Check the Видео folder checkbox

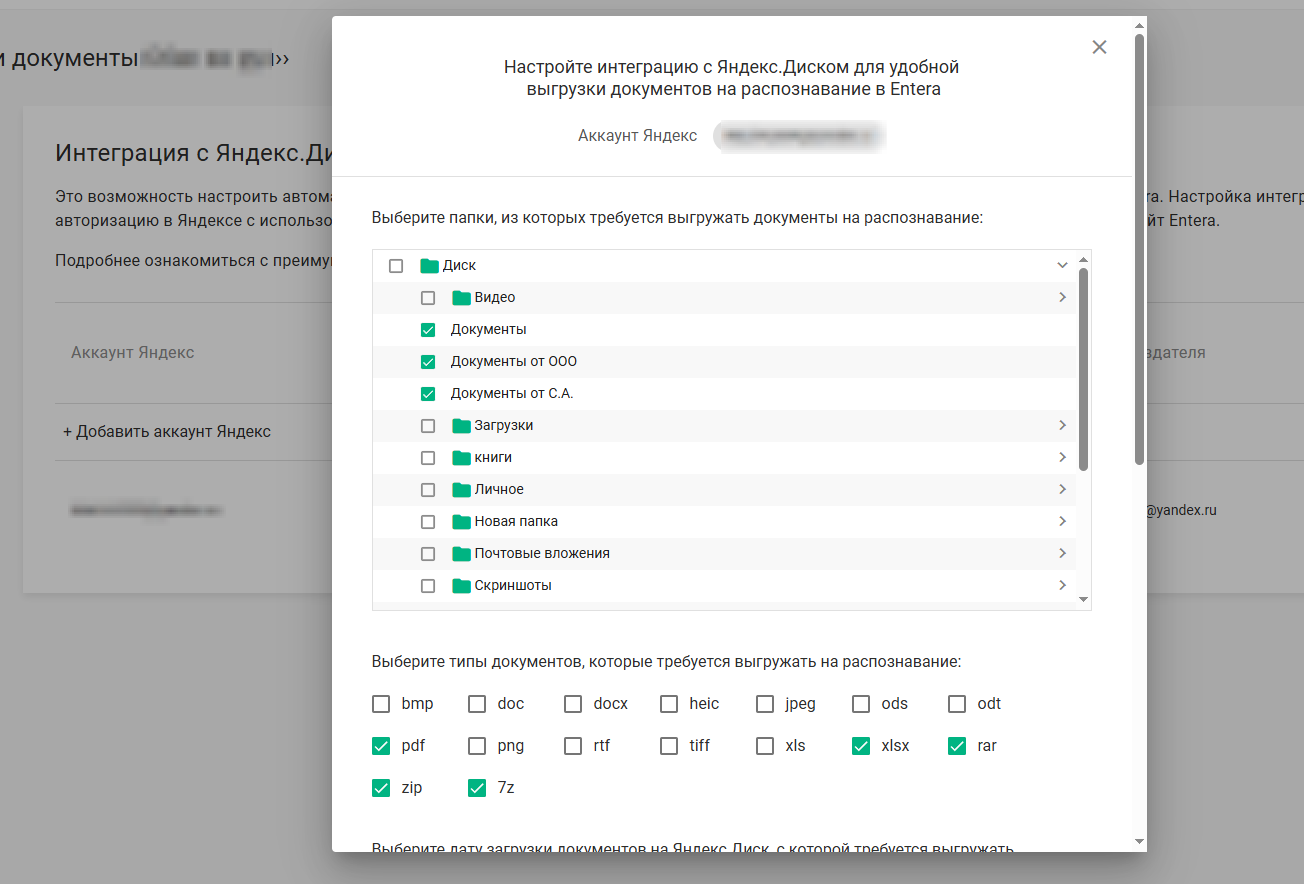tap(428, 298)
